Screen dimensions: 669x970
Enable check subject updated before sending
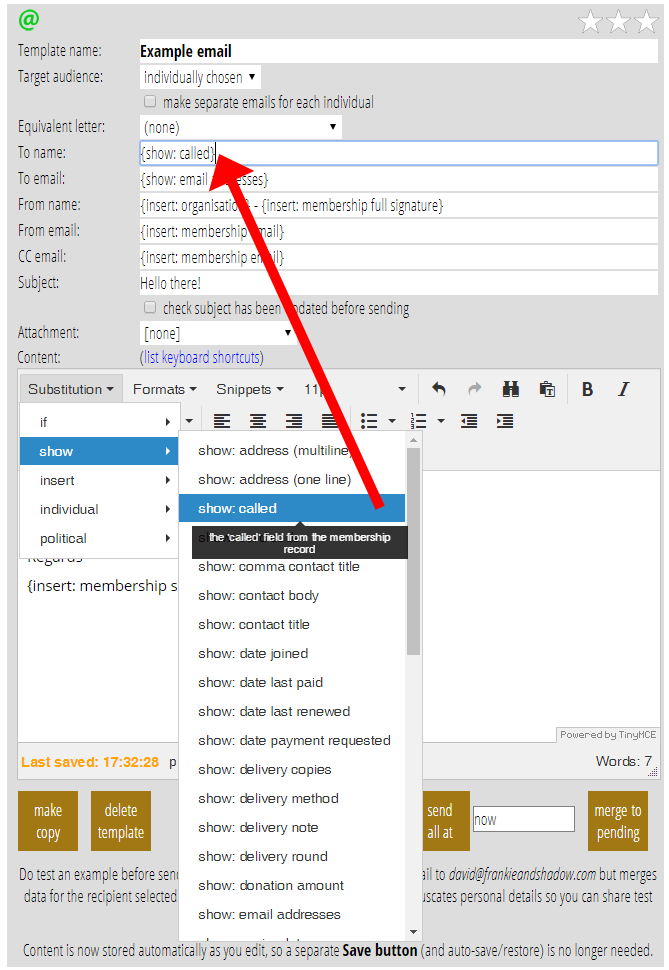(150, 307)
